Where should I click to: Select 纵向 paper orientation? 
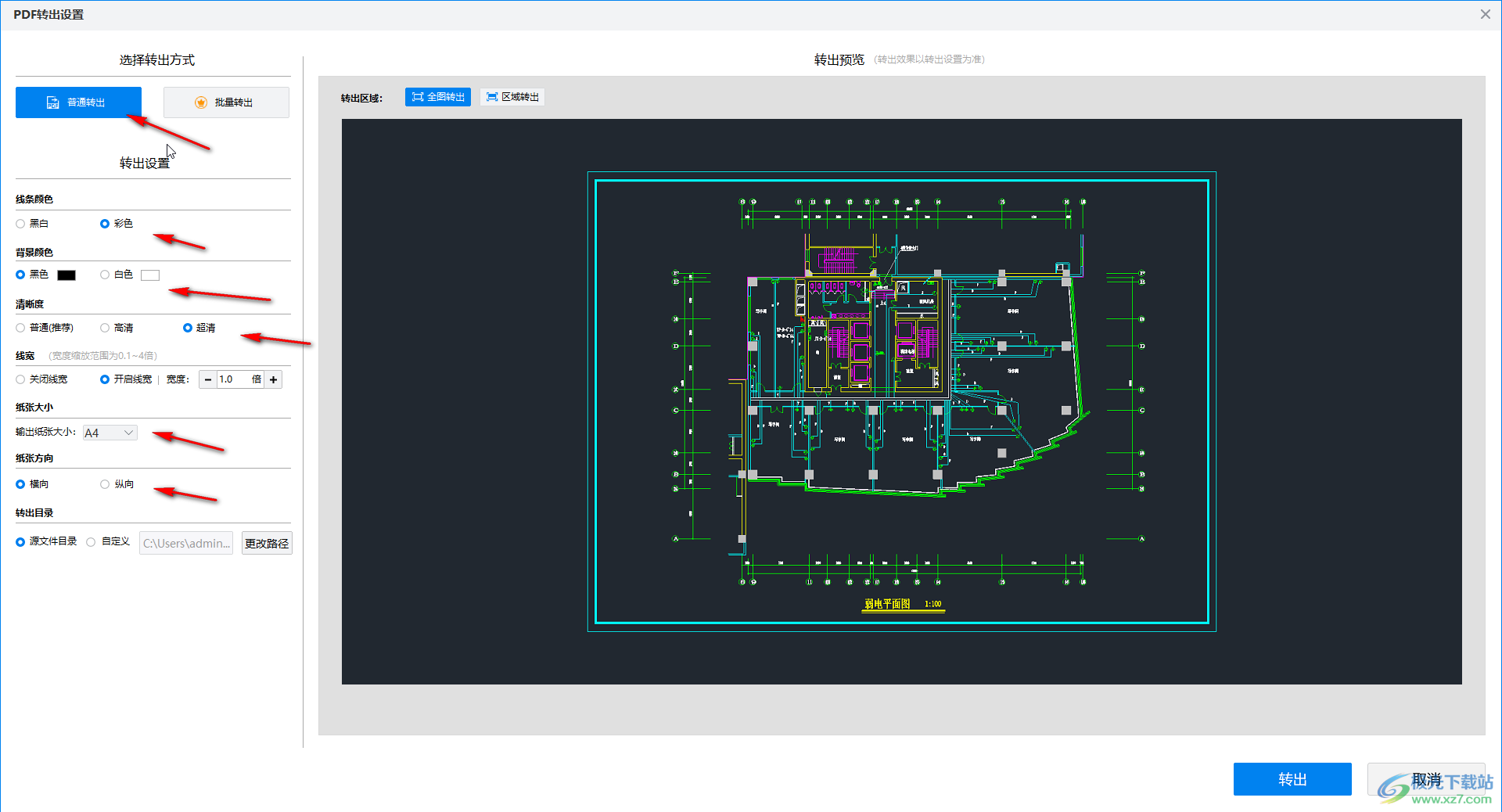(x=105, y=484)
